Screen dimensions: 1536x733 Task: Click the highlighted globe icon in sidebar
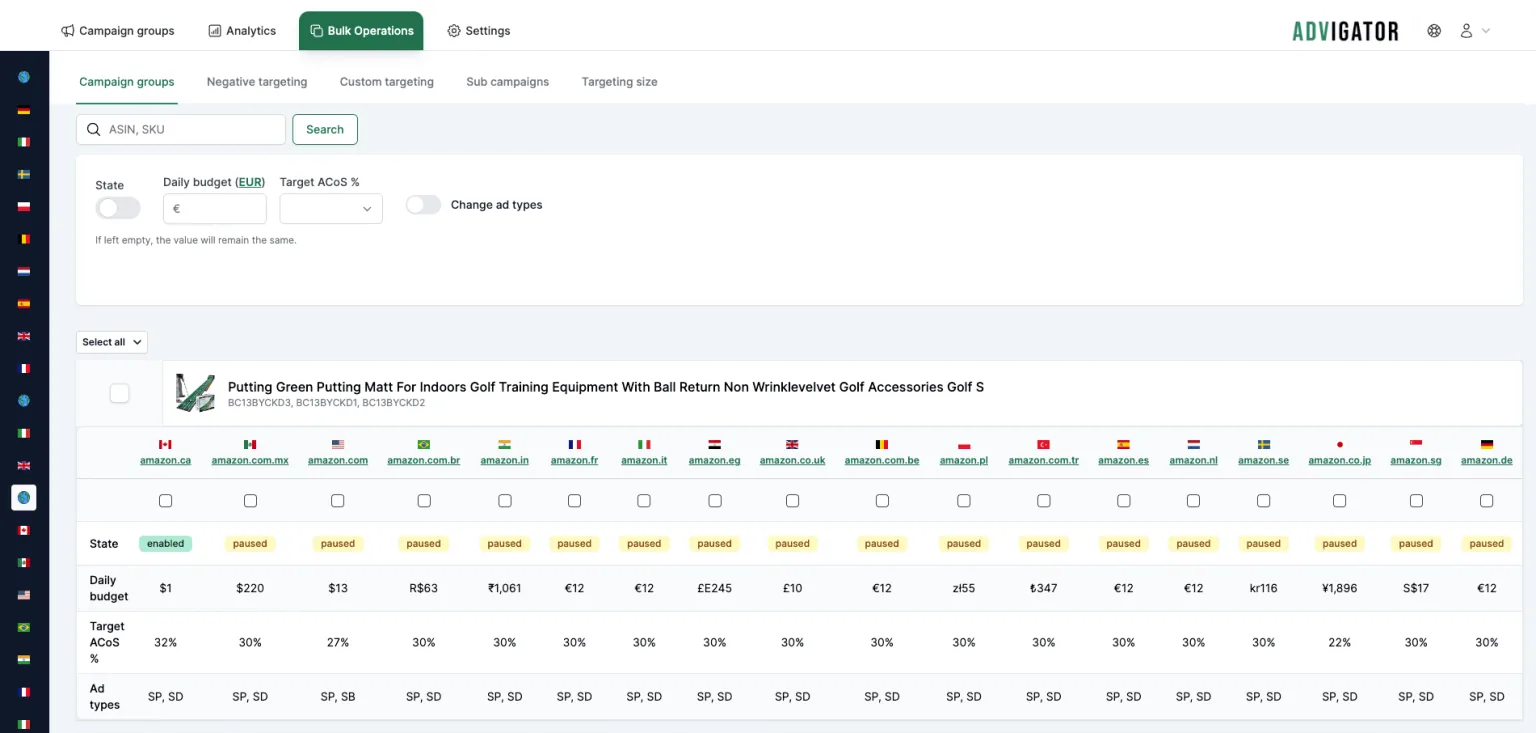(24, 497)
